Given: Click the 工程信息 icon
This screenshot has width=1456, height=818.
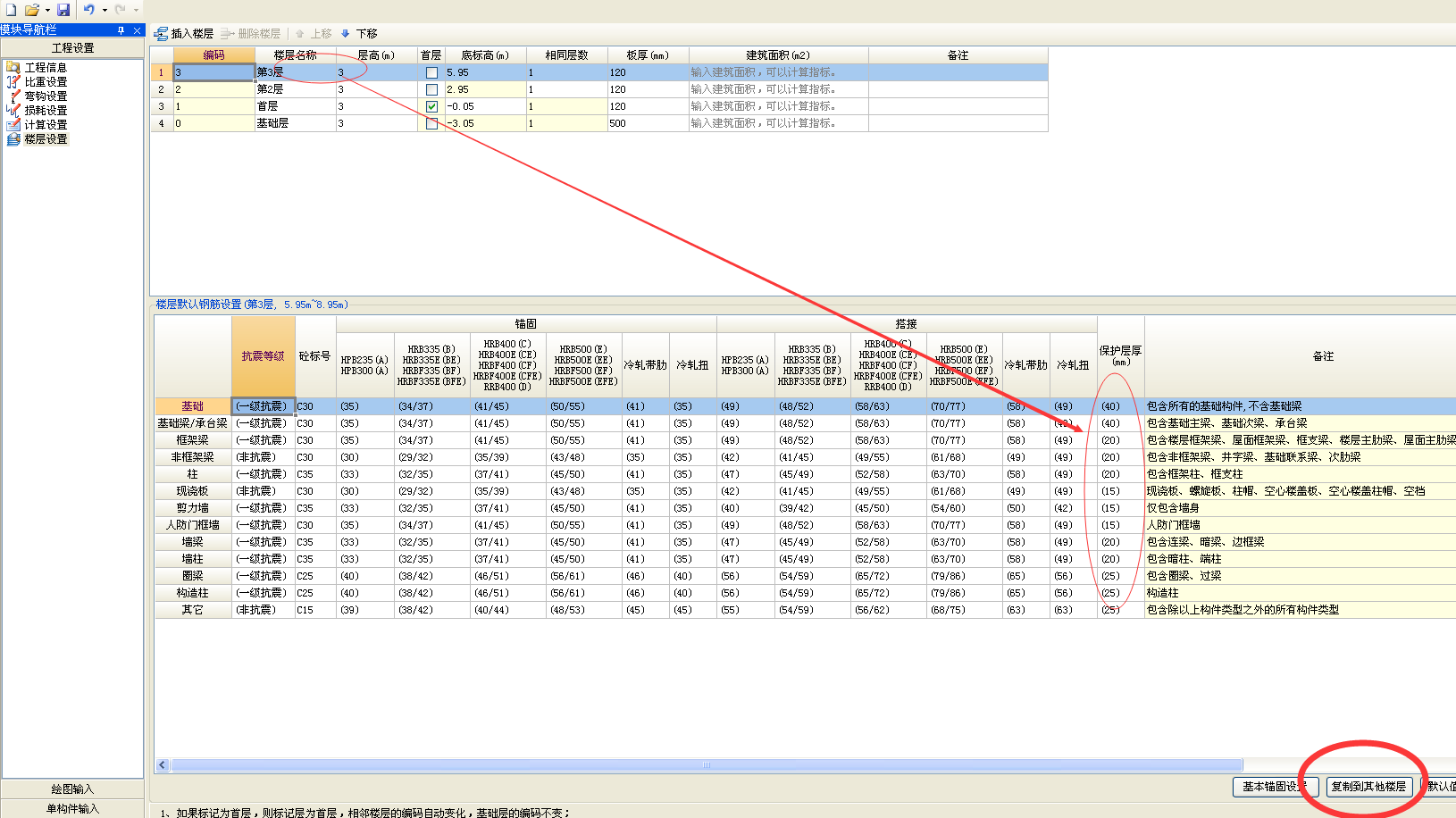Looking at the screenshot, I should tap(13, 67).
